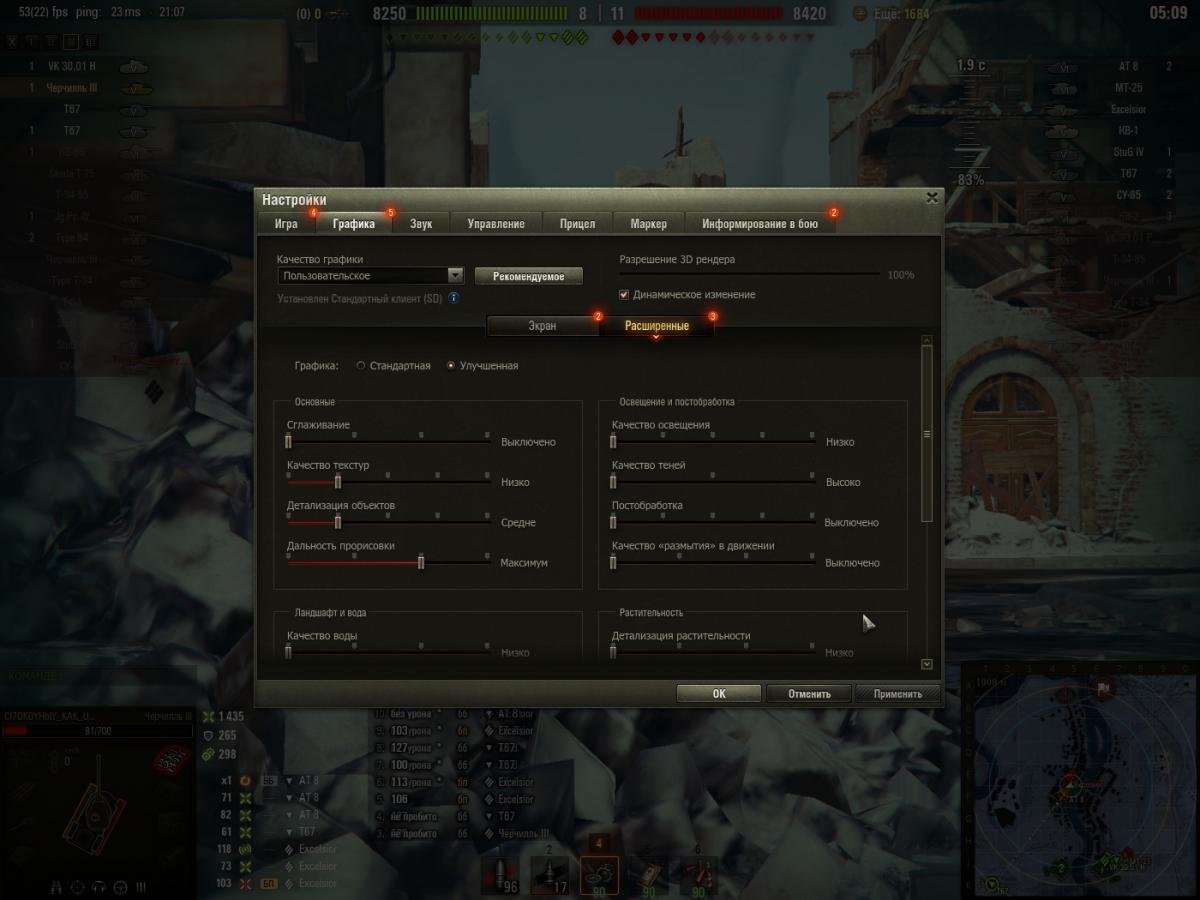Select the Расширенные sub-tab

(x=657, y=326)
